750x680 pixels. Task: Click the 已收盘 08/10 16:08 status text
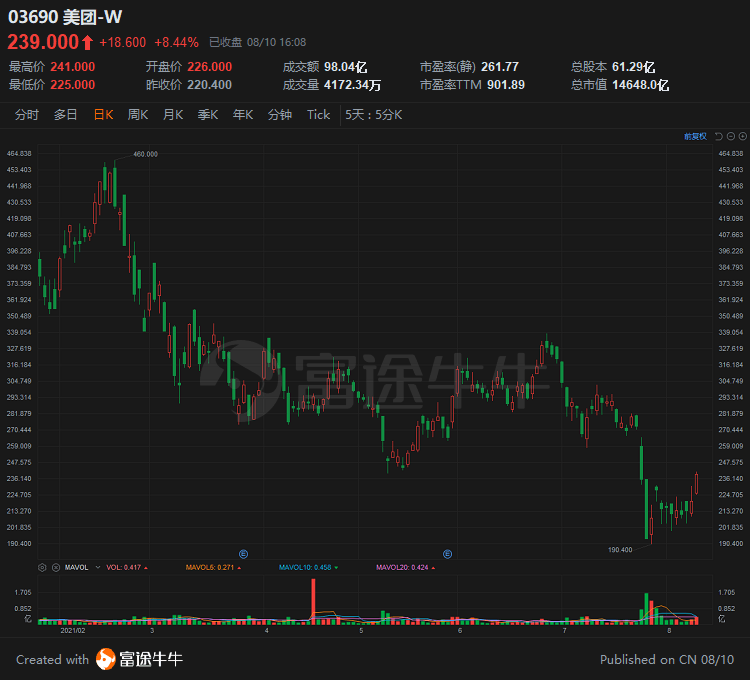(258, 43)
